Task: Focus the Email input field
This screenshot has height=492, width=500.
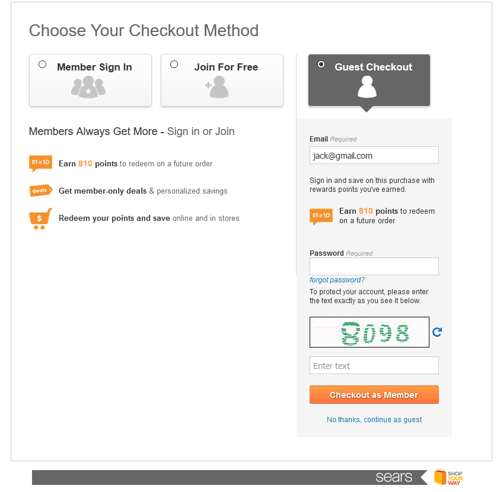Action: coord(374,155)
